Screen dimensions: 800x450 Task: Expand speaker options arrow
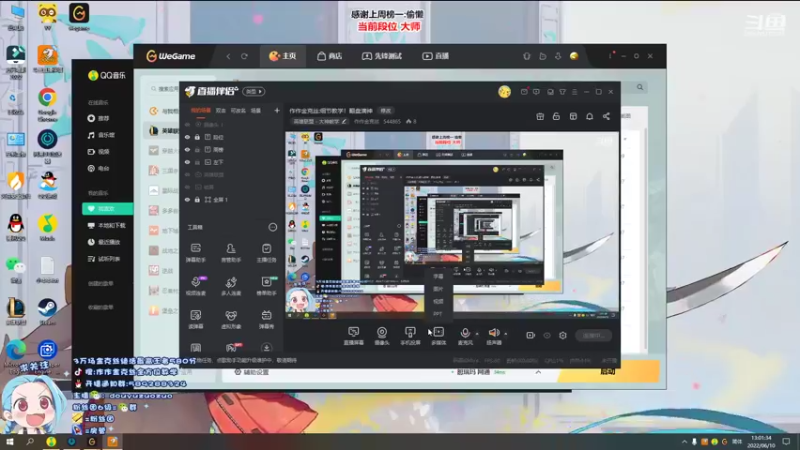click(506, 334)
